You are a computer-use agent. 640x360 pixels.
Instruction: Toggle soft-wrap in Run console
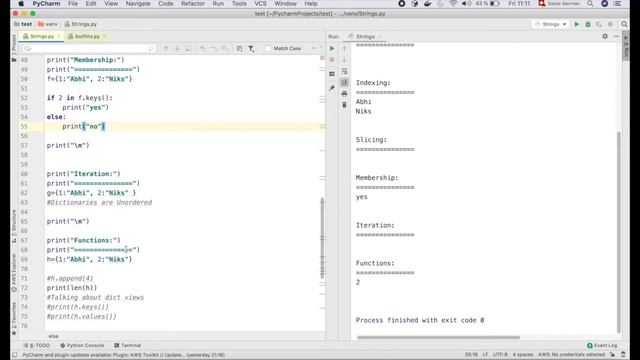(344, 71)
